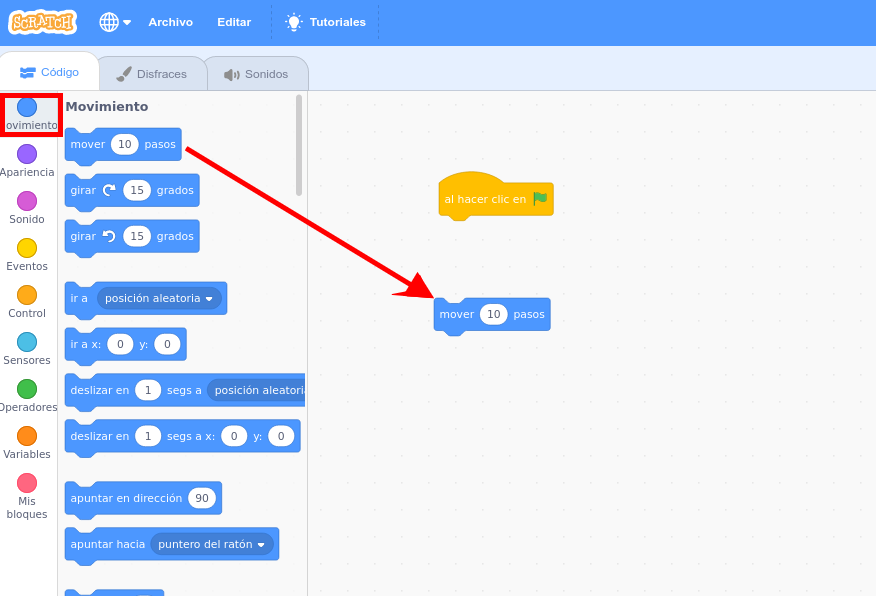This screenshot has height=596, width=876.
Task: Open the globe language selector
Action: point(115,22)
